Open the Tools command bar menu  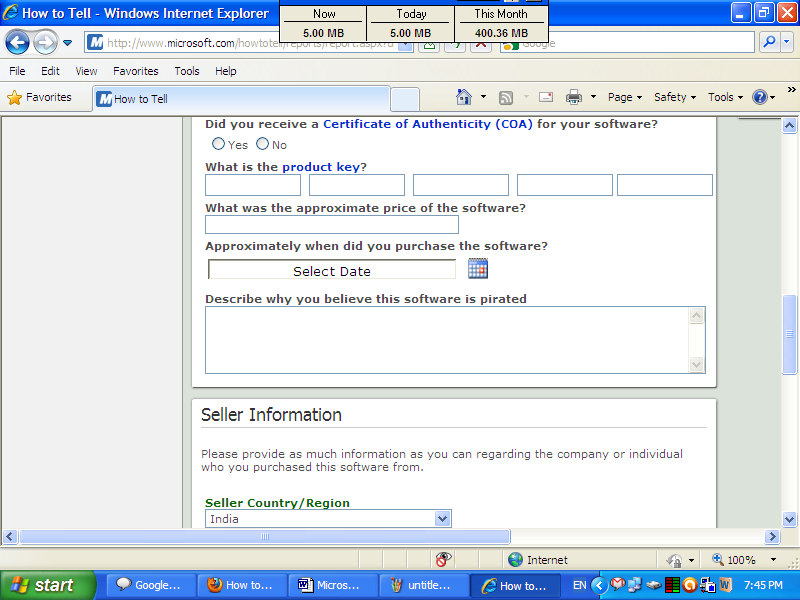[x=725, y=97]
